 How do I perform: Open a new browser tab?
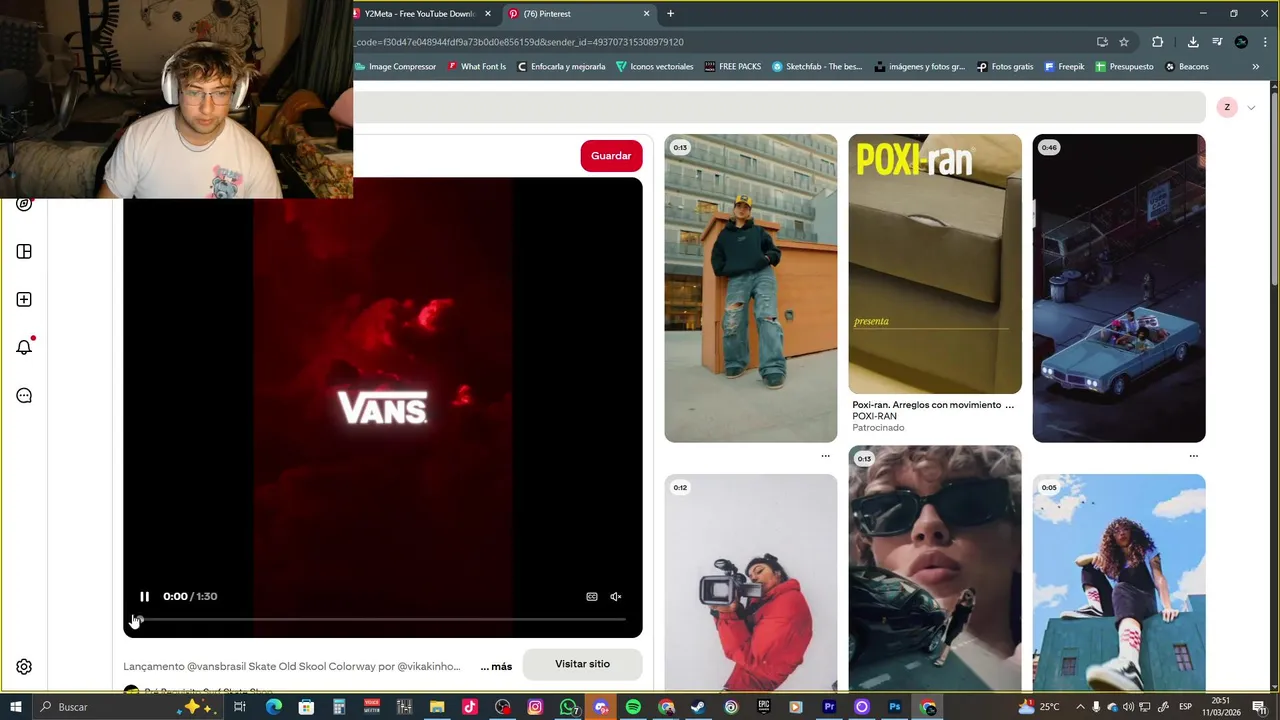[x=670, y=14]
